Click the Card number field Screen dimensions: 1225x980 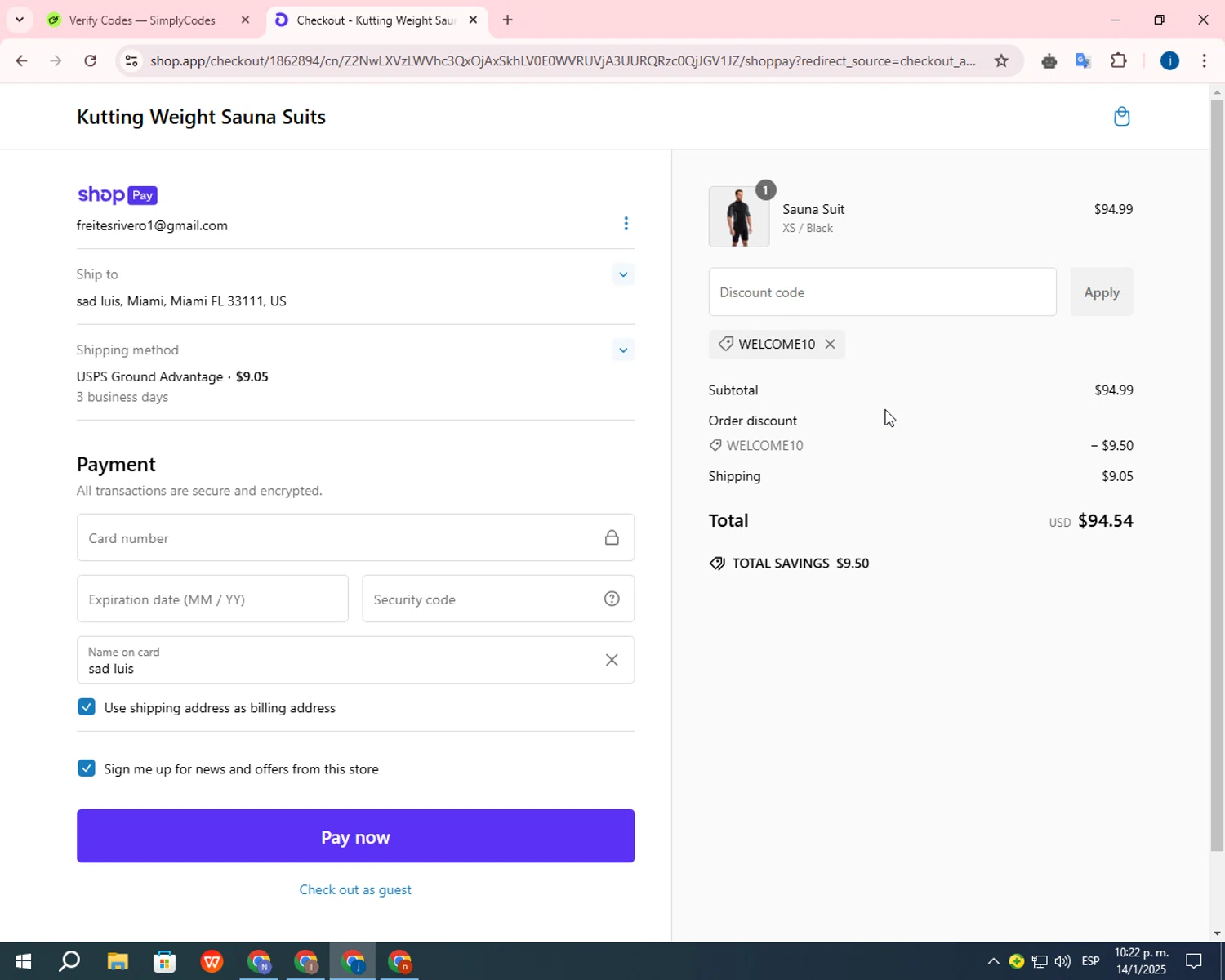[355, 538]
